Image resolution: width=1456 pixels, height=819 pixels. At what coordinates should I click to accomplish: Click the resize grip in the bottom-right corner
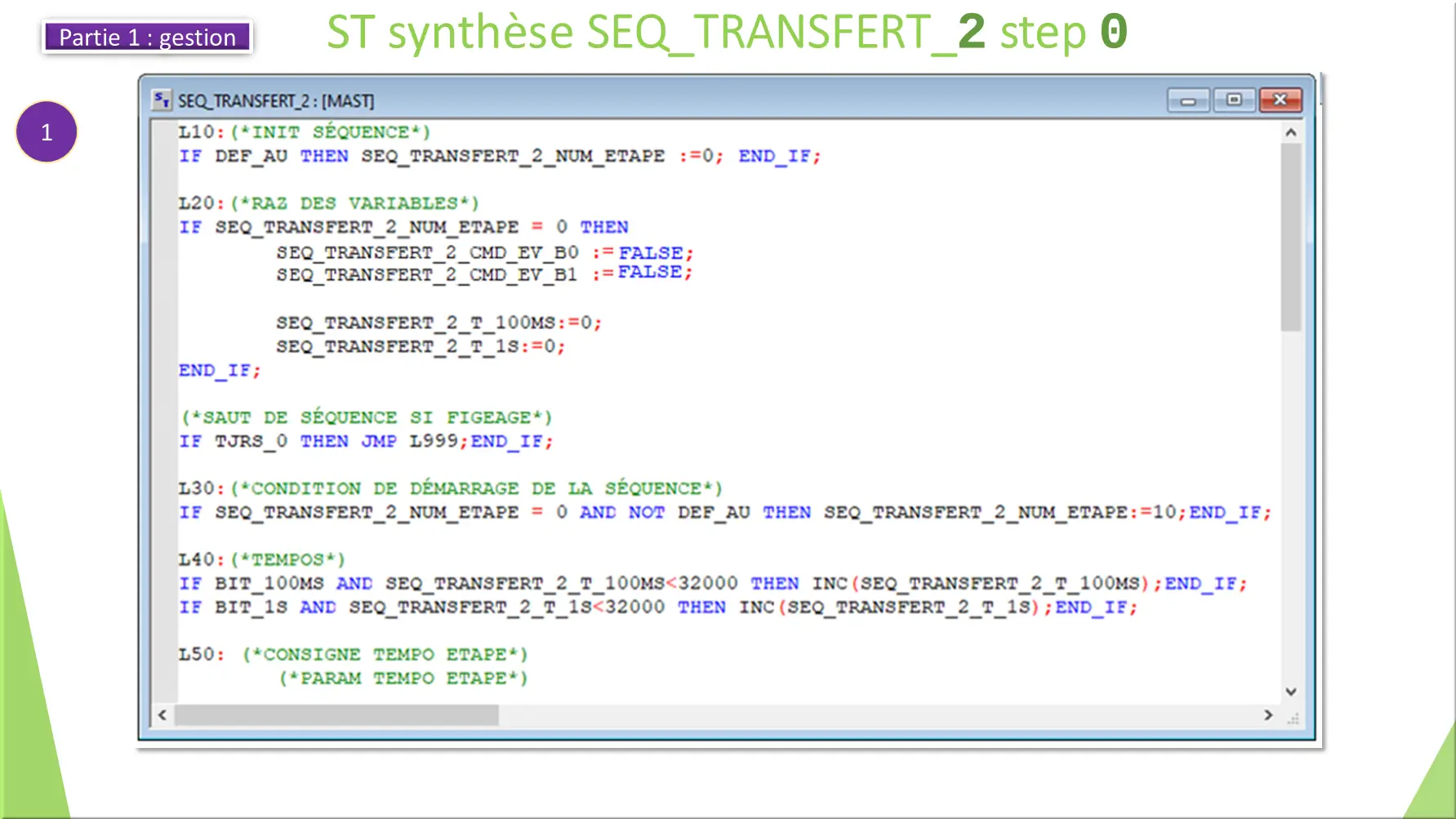(x=1293, y=717)
